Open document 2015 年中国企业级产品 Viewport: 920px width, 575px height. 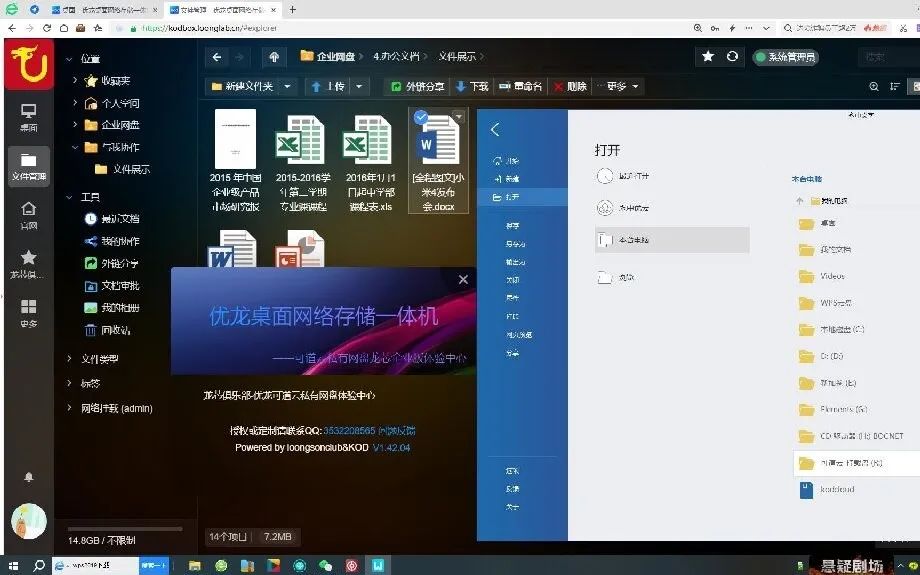point(235,161)
